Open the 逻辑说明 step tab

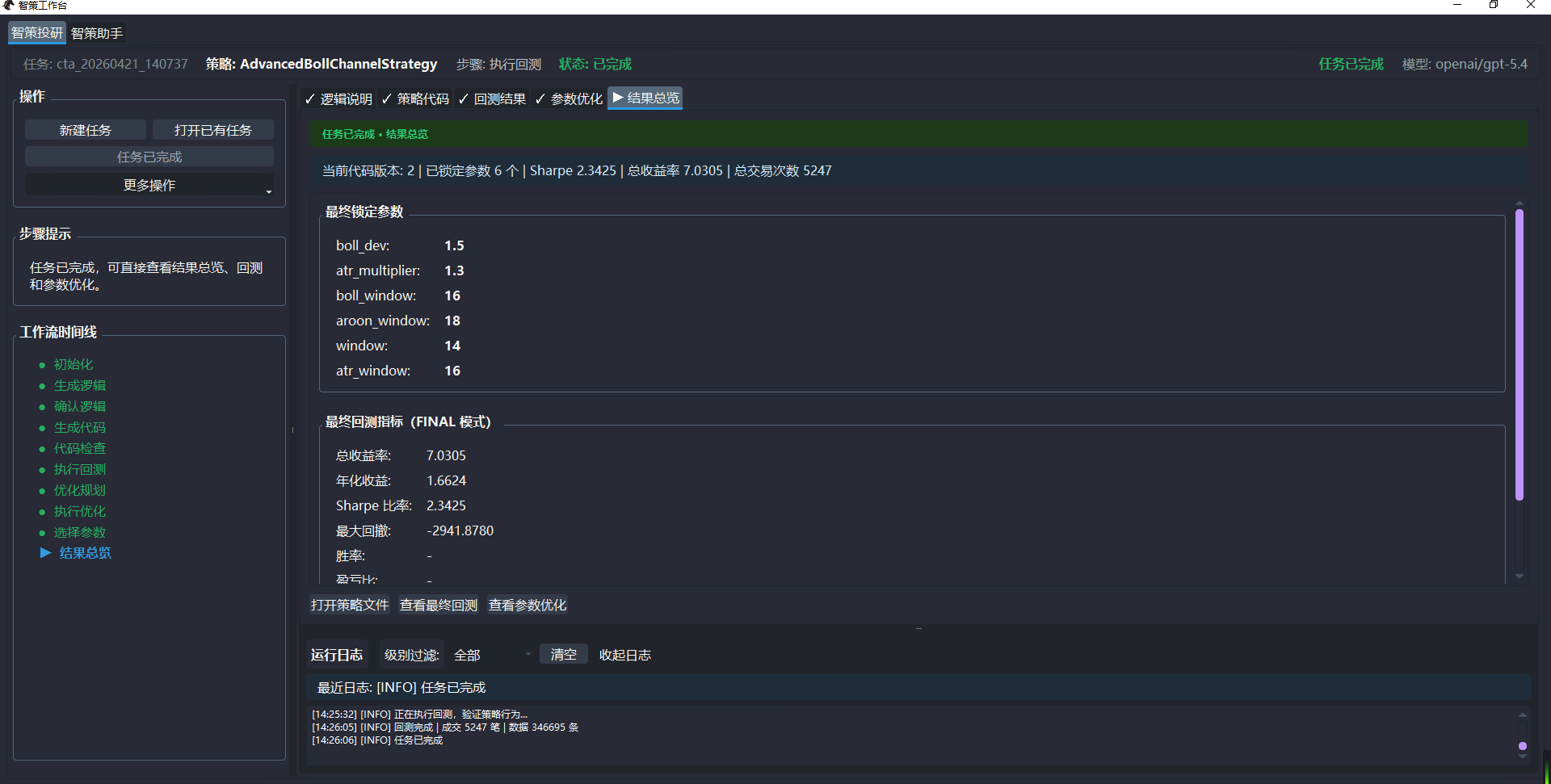[338, 99]
